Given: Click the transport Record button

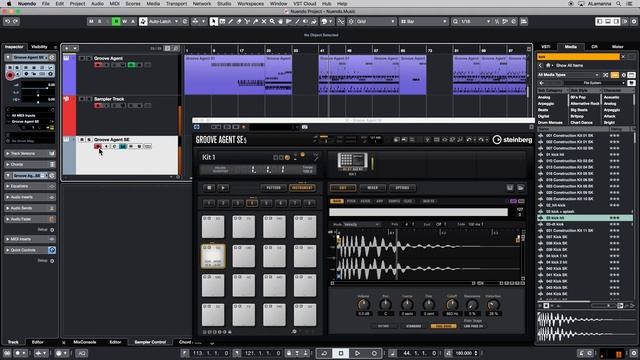Looking at the screenshot, I should 374,353.
